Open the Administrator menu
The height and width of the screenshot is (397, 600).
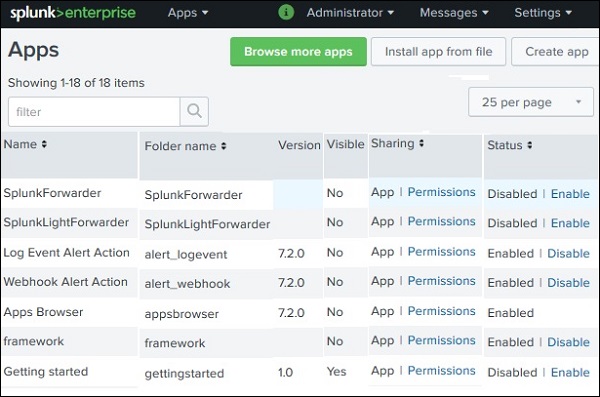click(x=350, y=13)
